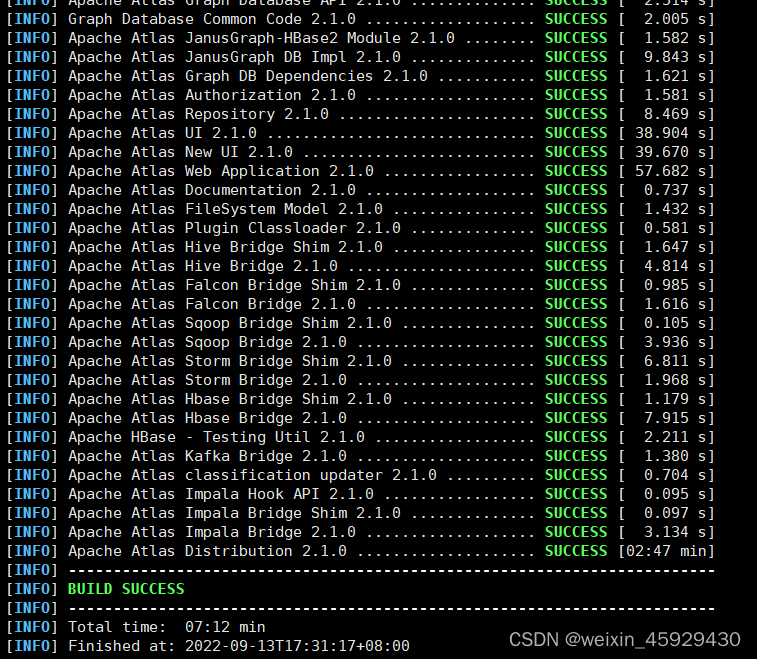Select timestamp '2022-09-13T17:31:17+08:00'
Image resolution: width=757 pixels, height=659 pixels.
297,646
